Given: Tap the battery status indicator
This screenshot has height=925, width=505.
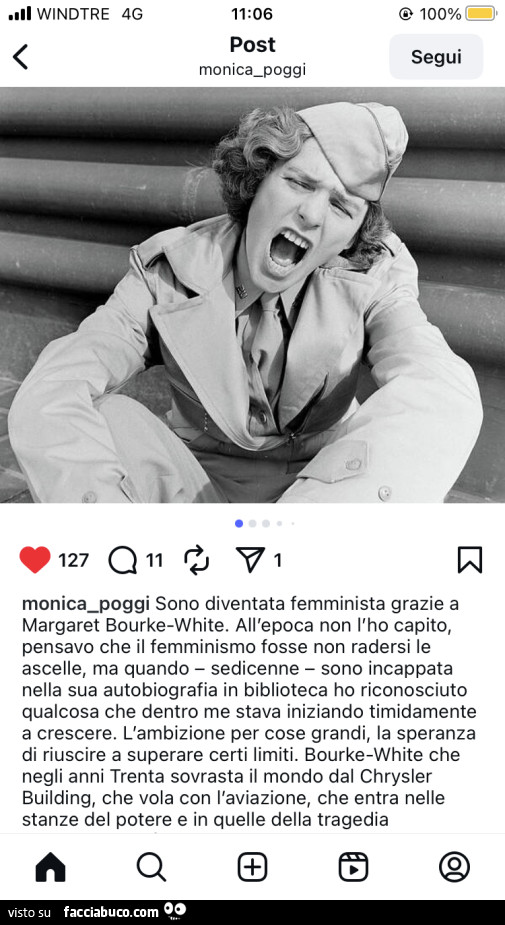Looking at the screenshot, I should tap(481, 14).
